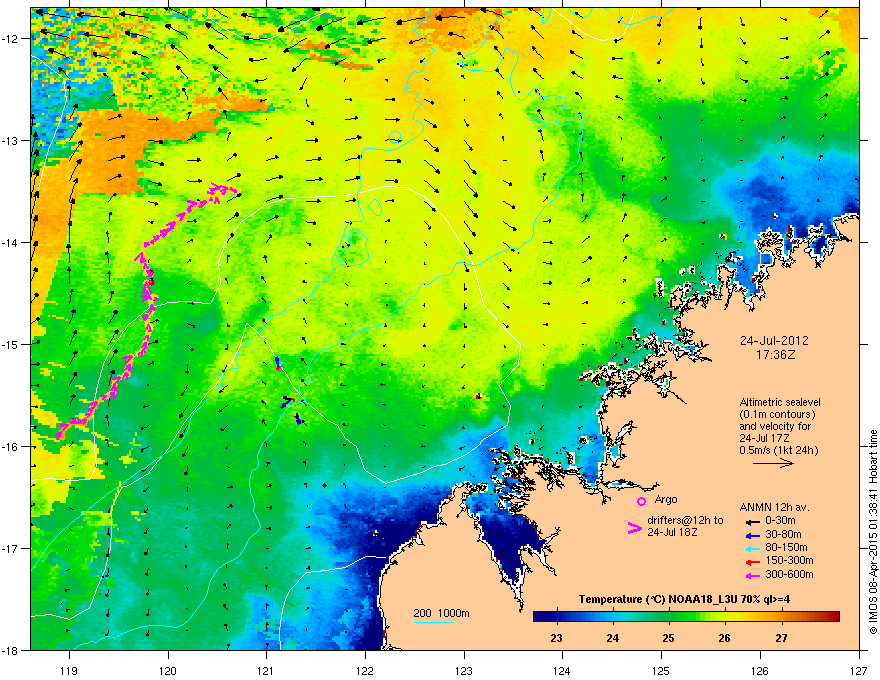Click the latitude axis label -12
Image resolution: width=880 pixels, height=680 pixels.
coord(11,39)
